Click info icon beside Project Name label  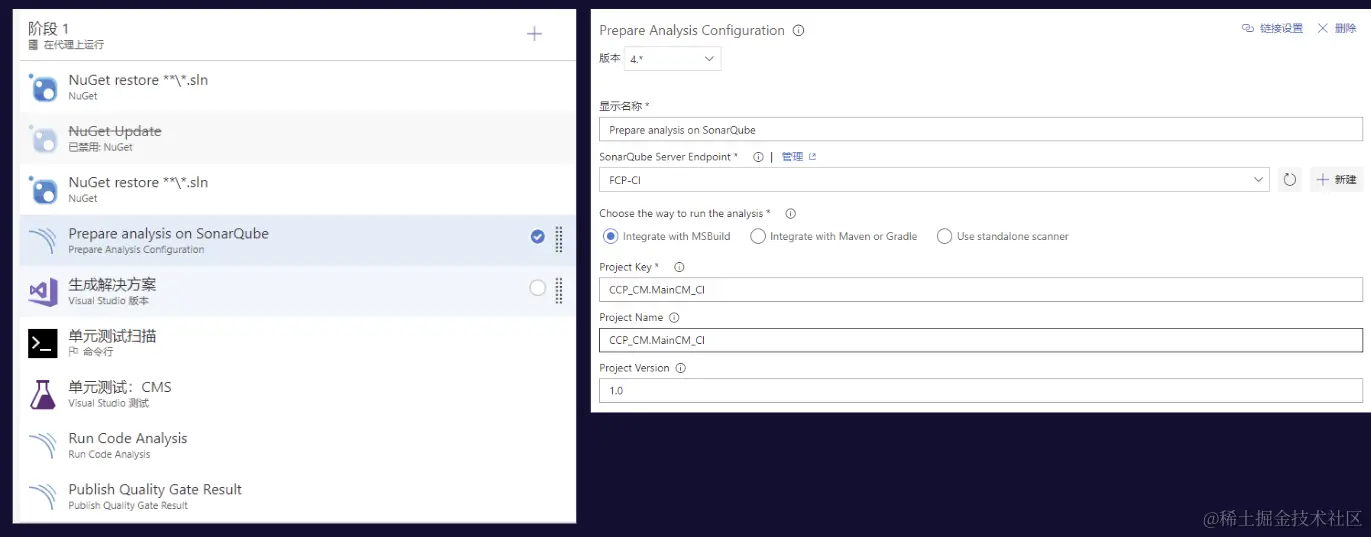(673, 318)
